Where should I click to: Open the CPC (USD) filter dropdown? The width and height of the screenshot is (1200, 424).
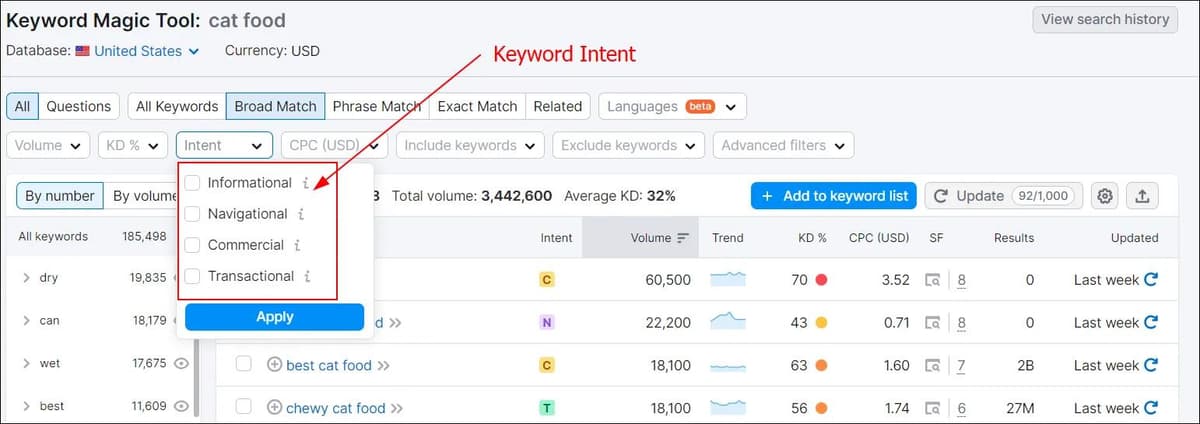point(334,145)
